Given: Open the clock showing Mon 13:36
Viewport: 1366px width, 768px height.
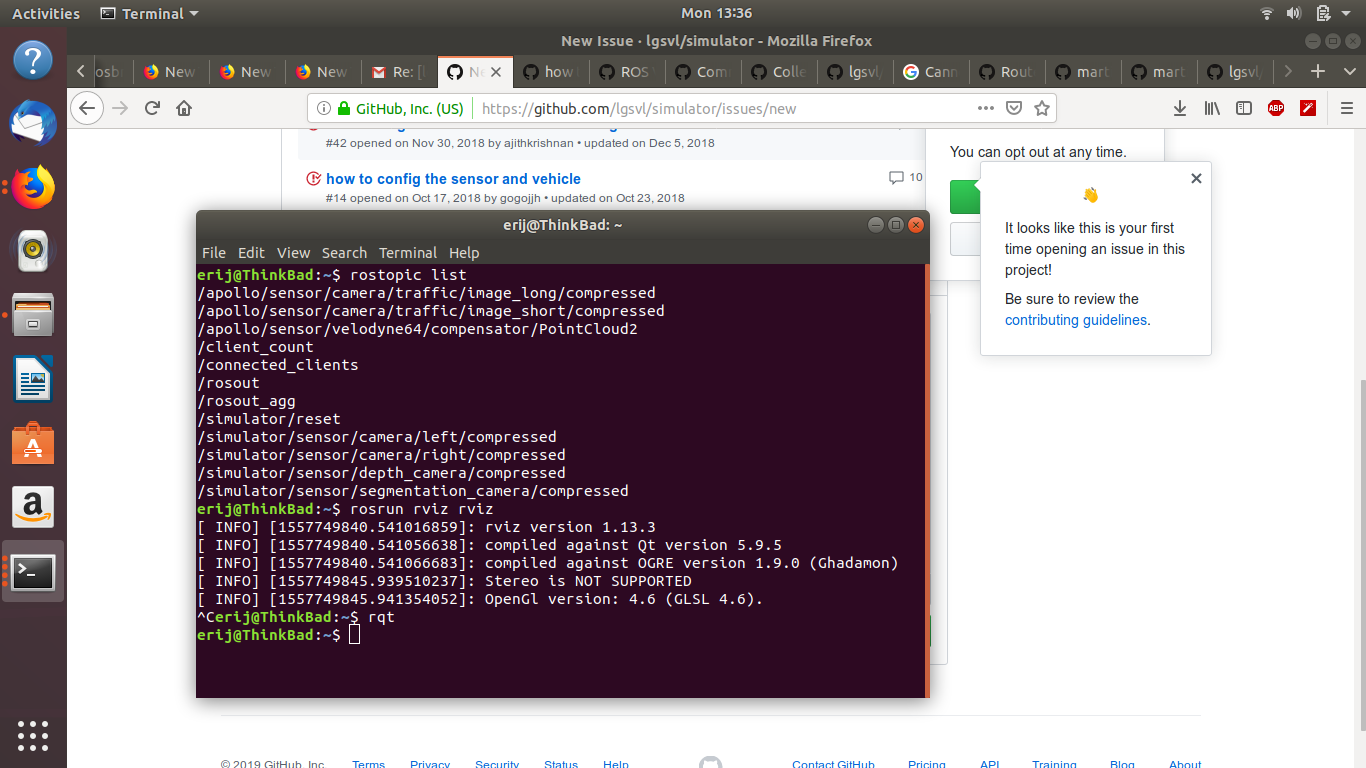Looking at the screenshot, I should [x=716, y=13].
